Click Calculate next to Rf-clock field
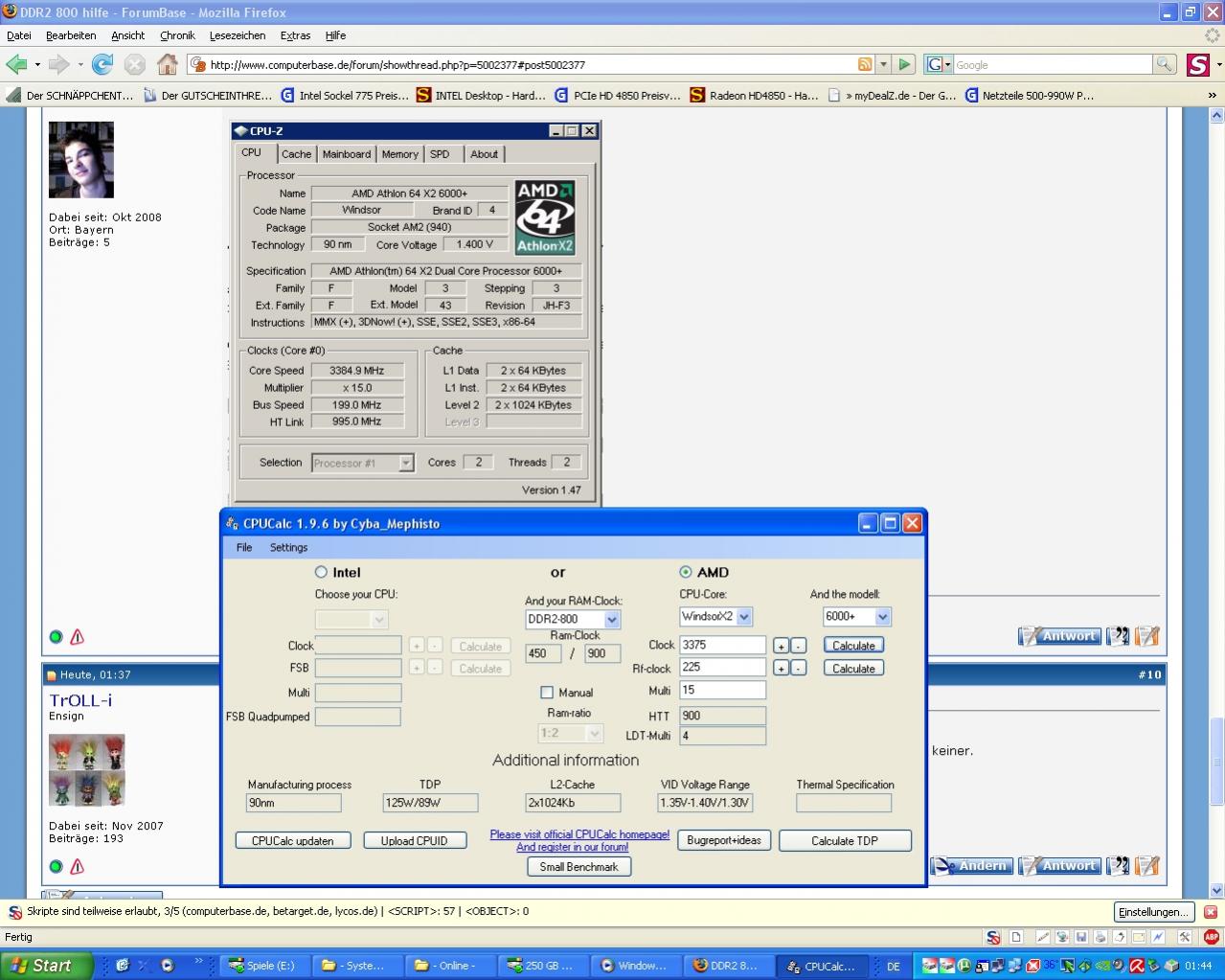The image size is (1225, 980). (853, 669)
